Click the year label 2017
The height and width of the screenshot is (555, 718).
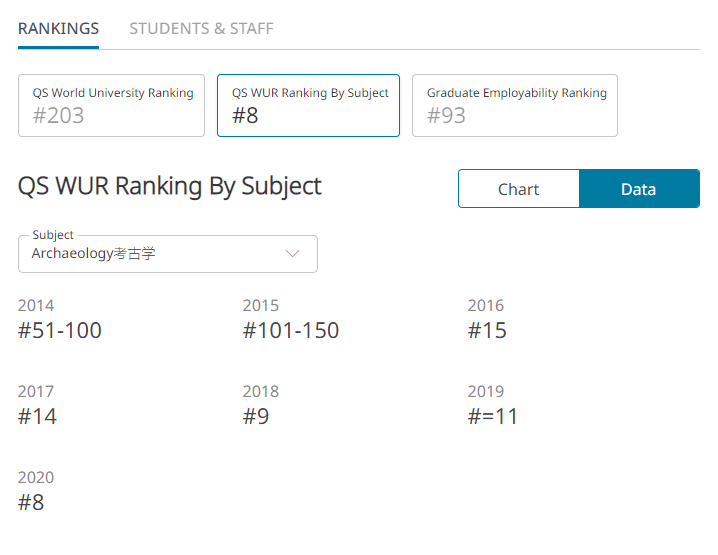[x=36, y=392]
